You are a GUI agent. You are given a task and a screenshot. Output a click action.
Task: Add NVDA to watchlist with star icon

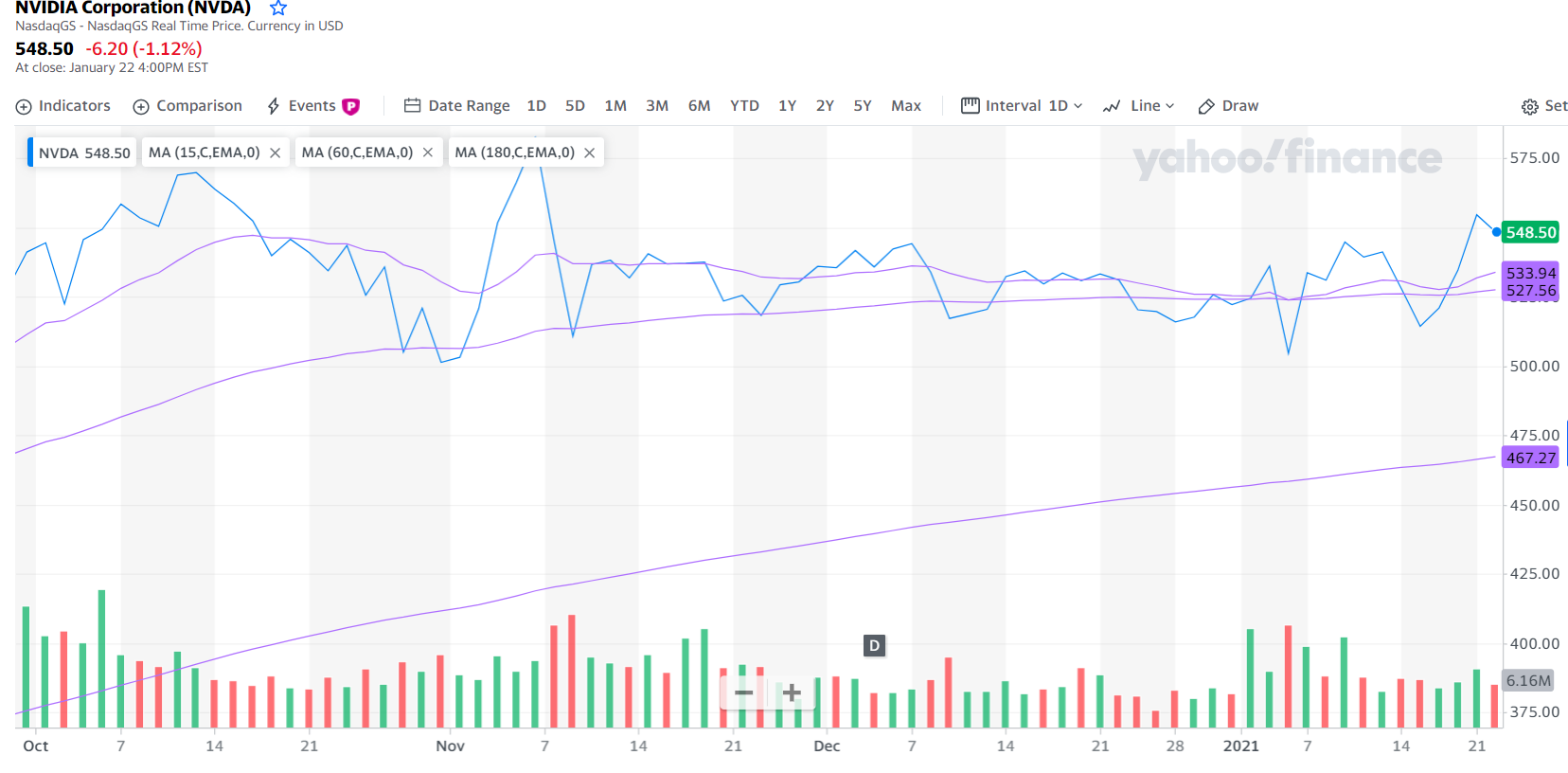click(x=278, y=9)
